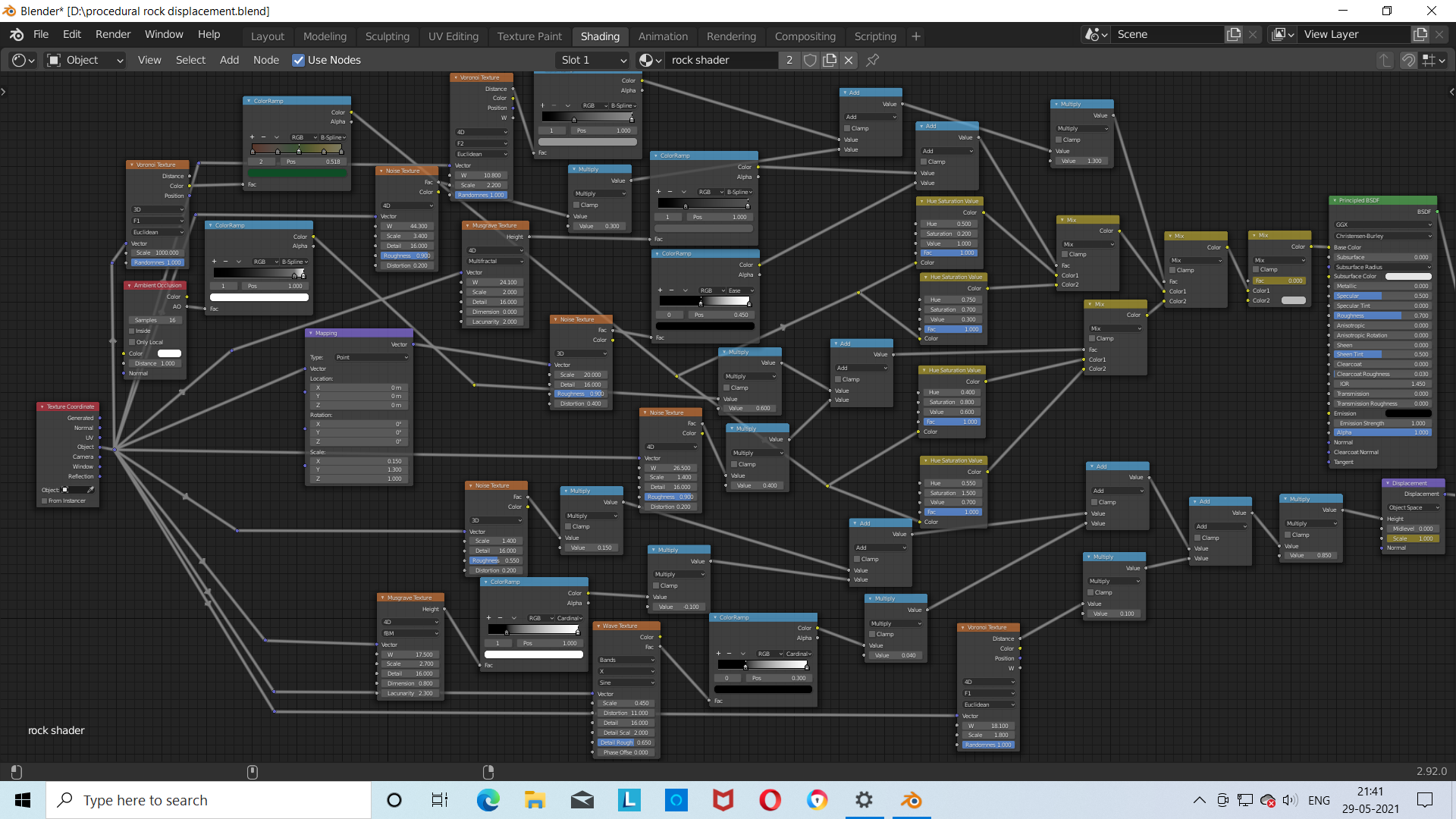This screenshot has height=819, width=1456.
Task: Add a new view layer icon
Action: pyautogui.click(x=1420, y=34)
